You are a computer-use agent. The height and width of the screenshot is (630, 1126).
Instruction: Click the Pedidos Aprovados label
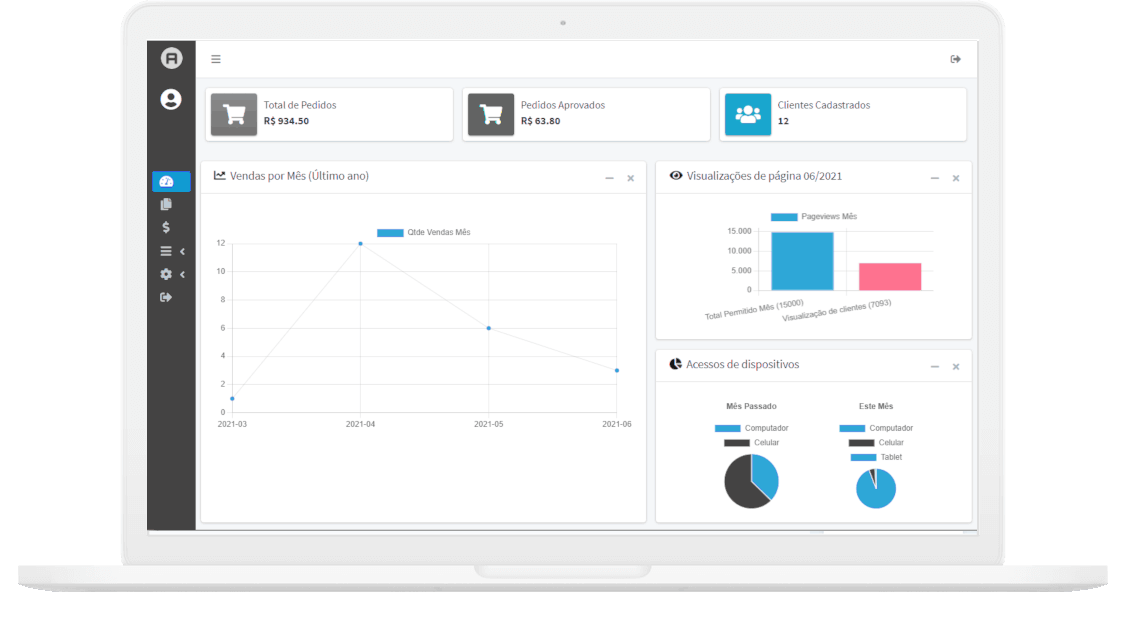click(x=562, y=105)
